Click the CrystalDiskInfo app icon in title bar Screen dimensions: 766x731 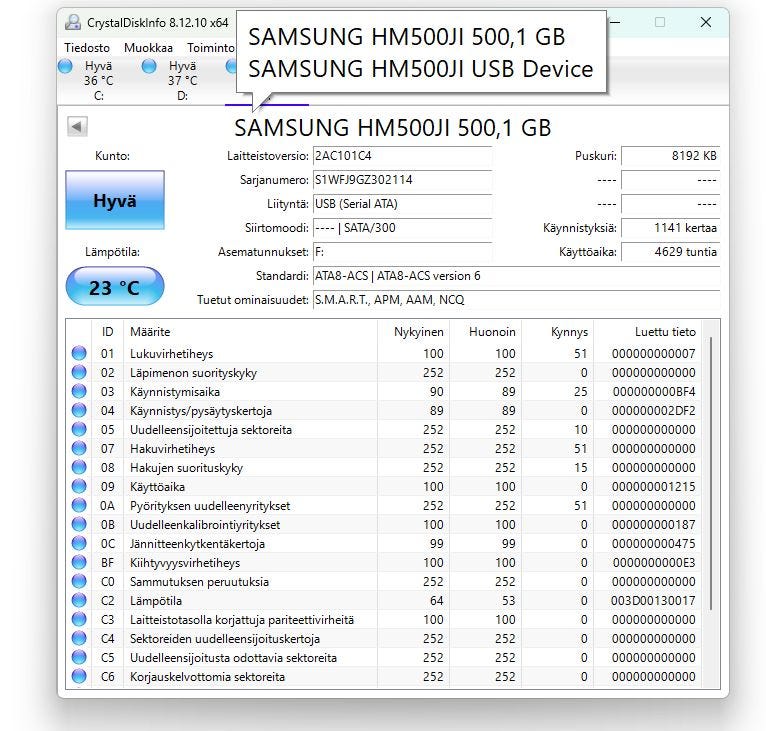coord(73,22)
